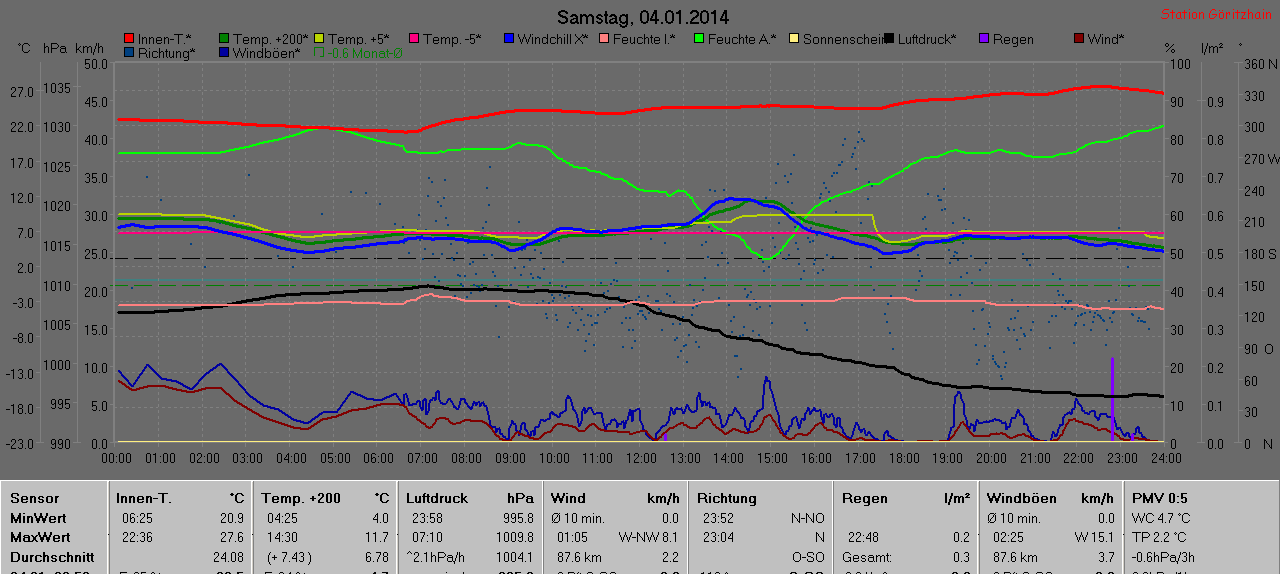Click the rain time entry 22:48
1280x574 pixels.
864,537
